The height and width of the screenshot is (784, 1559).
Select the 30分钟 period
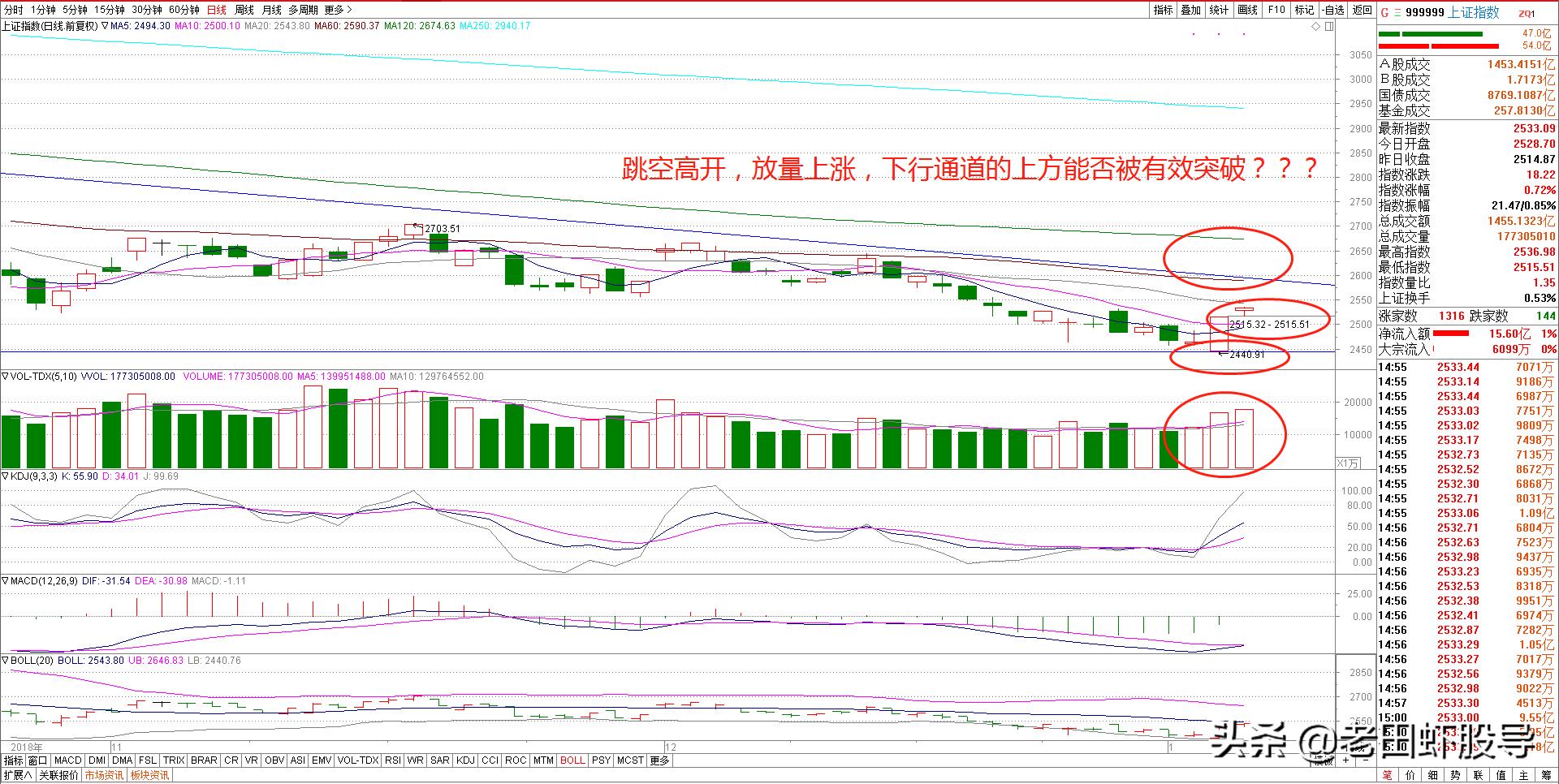147,10
